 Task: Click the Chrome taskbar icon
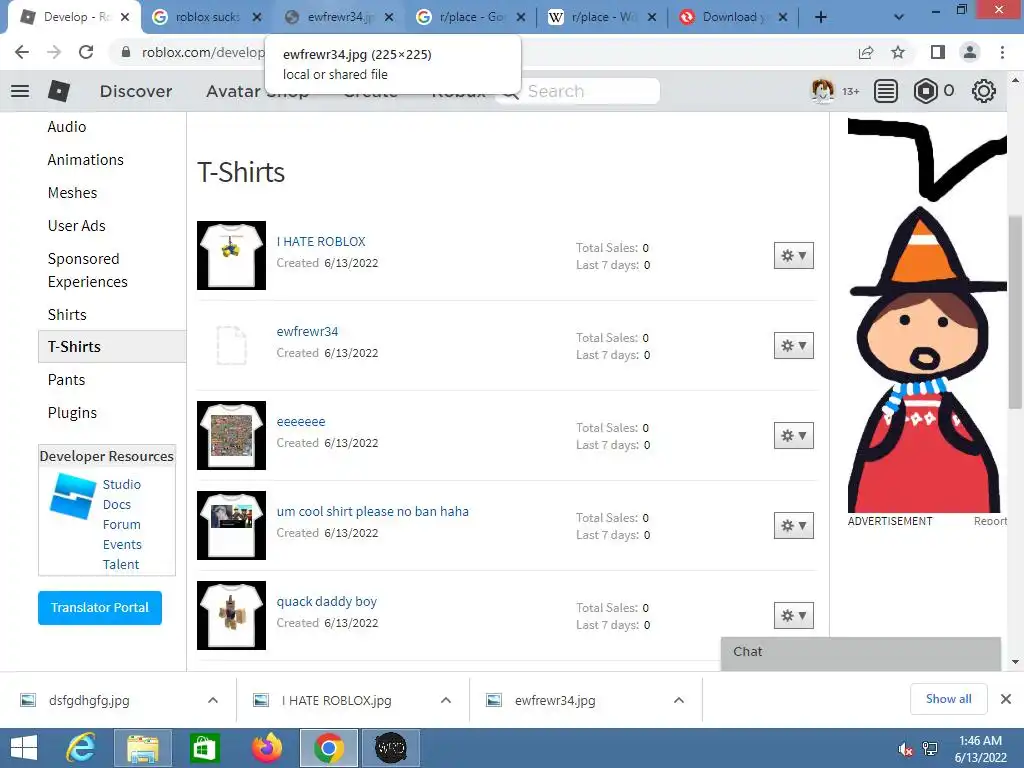tap(328, 748)
